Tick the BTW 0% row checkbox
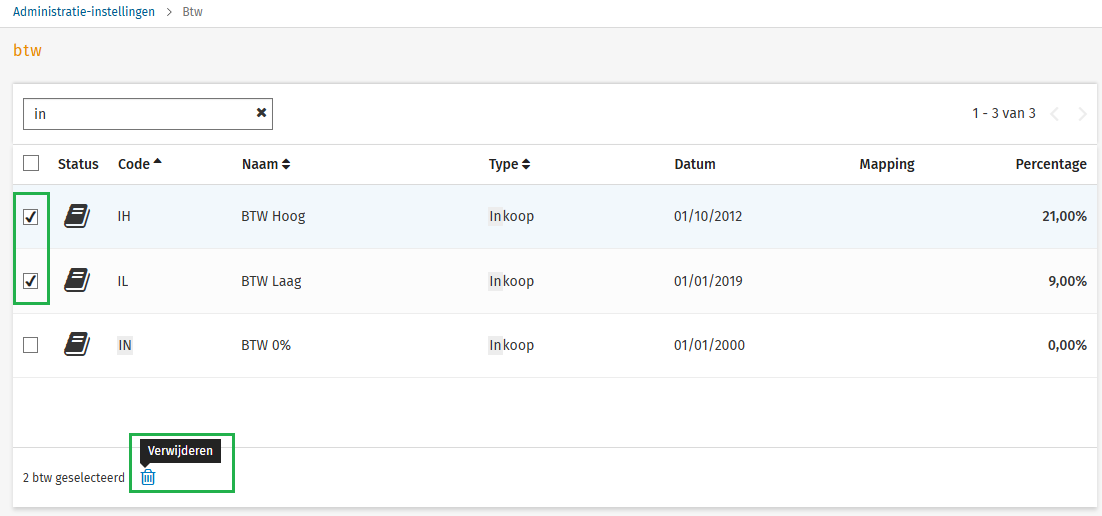 point(31,345)
